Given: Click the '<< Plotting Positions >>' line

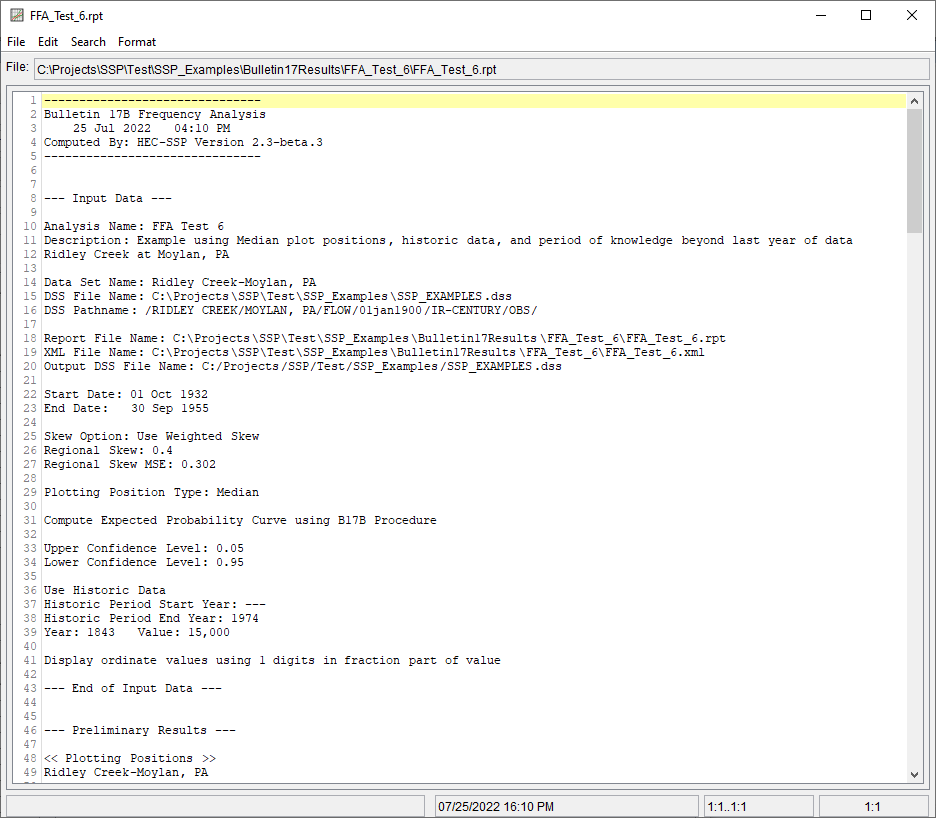Looking at the screenshot, I should click(130, 758).
